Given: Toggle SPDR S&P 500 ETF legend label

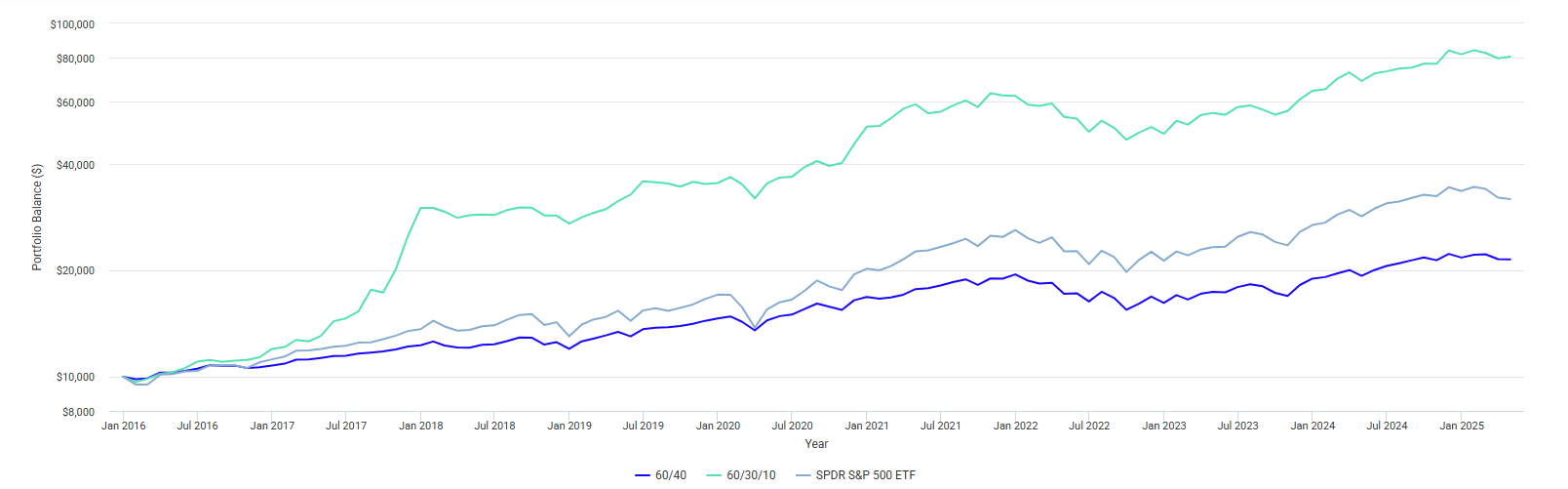Looking at the screenshot, I should 865,475.
